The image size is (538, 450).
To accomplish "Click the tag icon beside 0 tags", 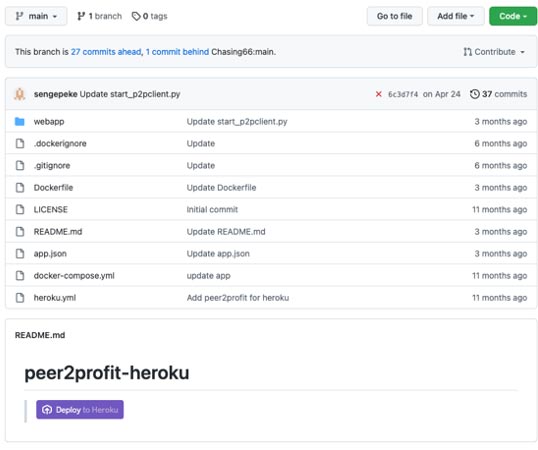I will point(136,16).
